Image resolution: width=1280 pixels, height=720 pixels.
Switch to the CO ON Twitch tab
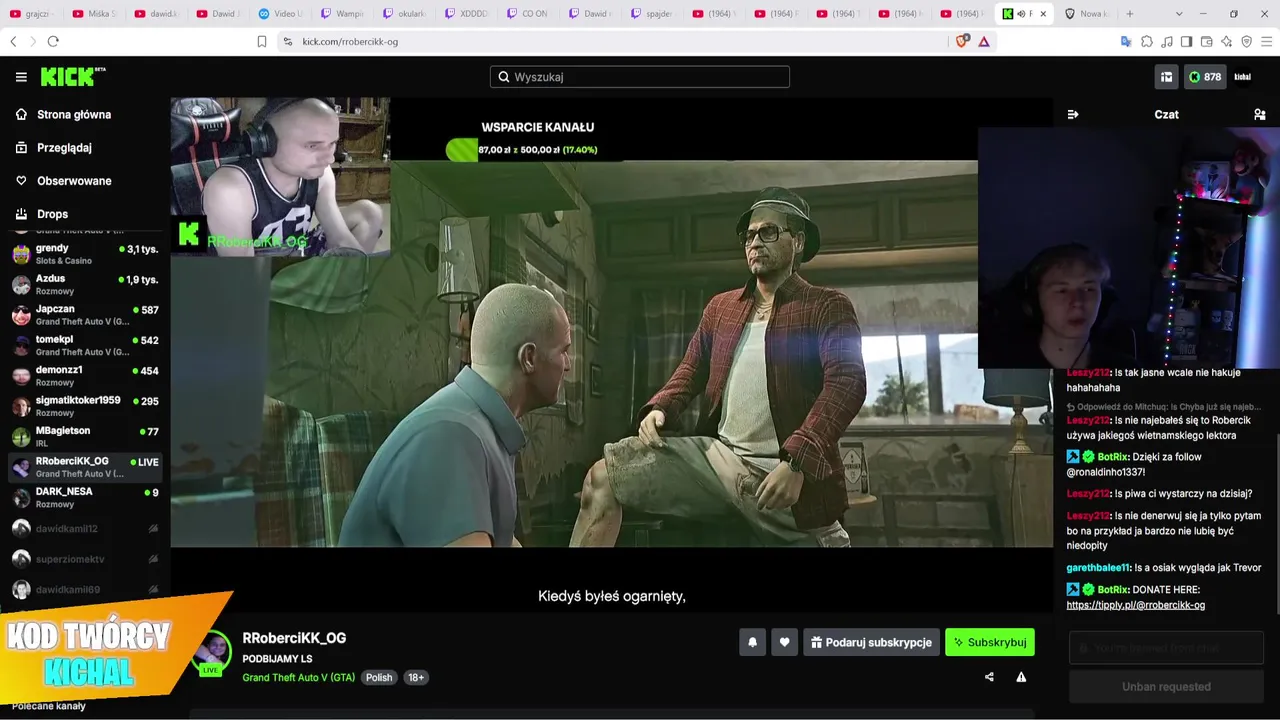(x=530, y=14)
